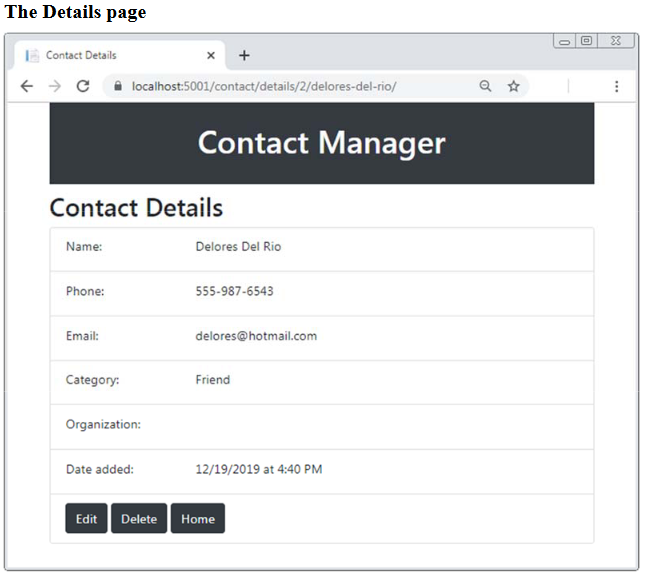Click the Contact Details page heading
This screenshot has height=575, width=645.
tap(136, 207)
